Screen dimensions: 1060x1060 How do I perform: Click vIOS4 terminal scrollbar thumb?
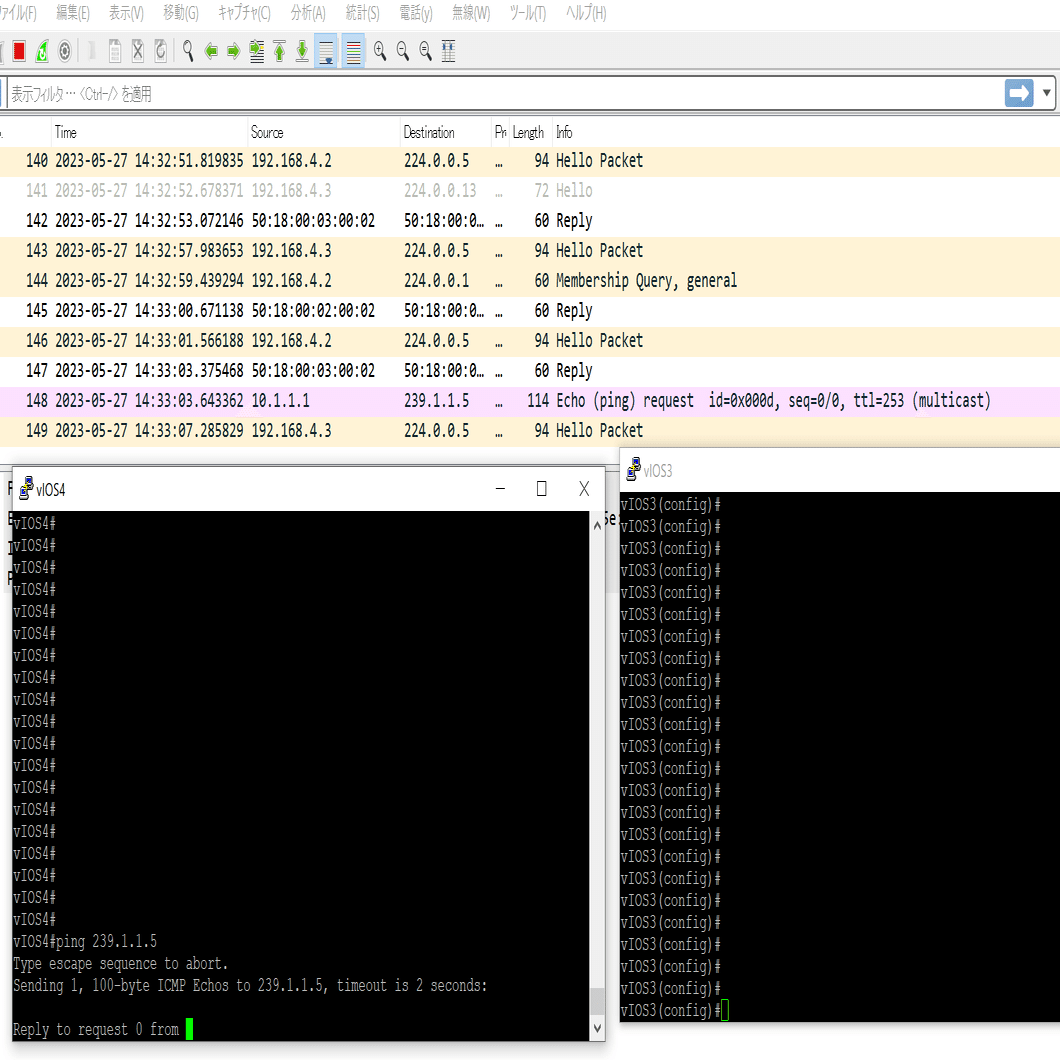[x=597, y=1001]
